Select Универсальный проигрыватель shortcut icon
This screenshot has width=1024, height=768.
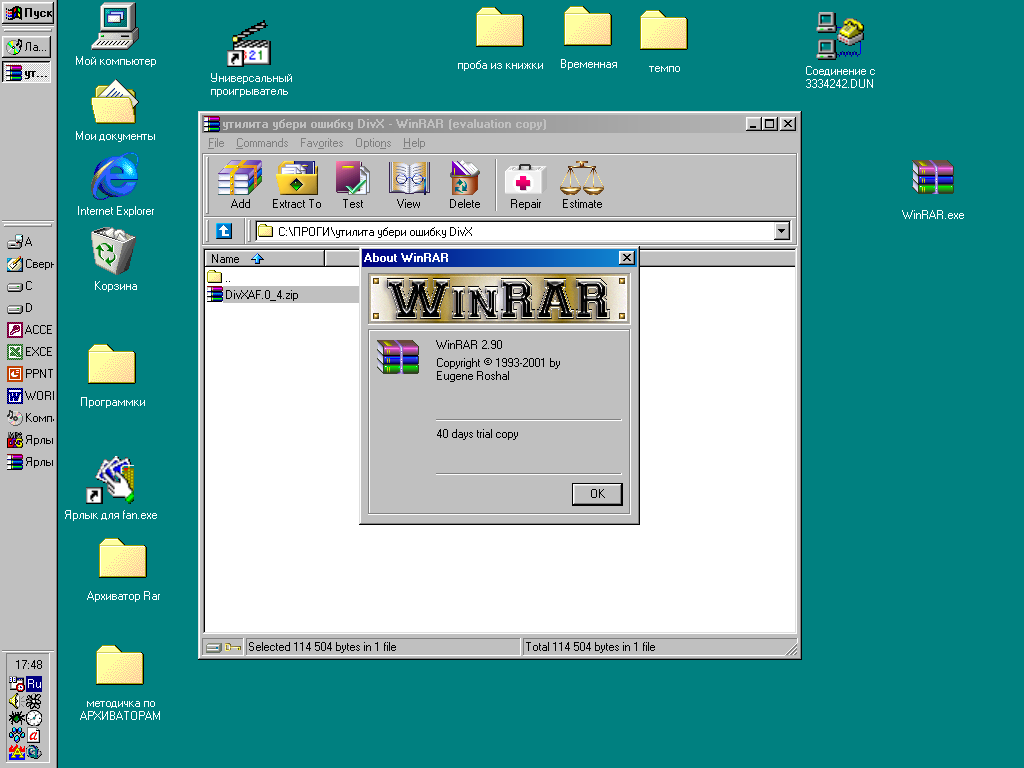251,59
